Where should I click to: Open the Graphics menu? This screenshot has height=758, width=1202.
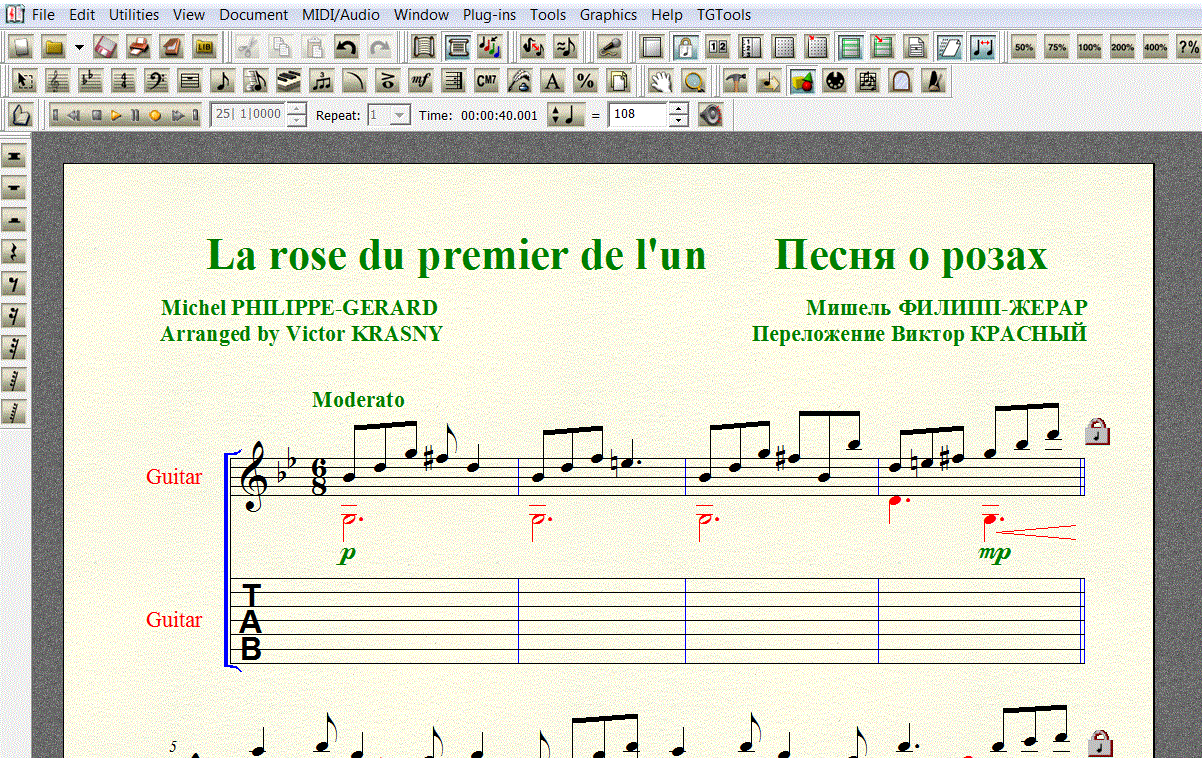click(x=608, y=15)
